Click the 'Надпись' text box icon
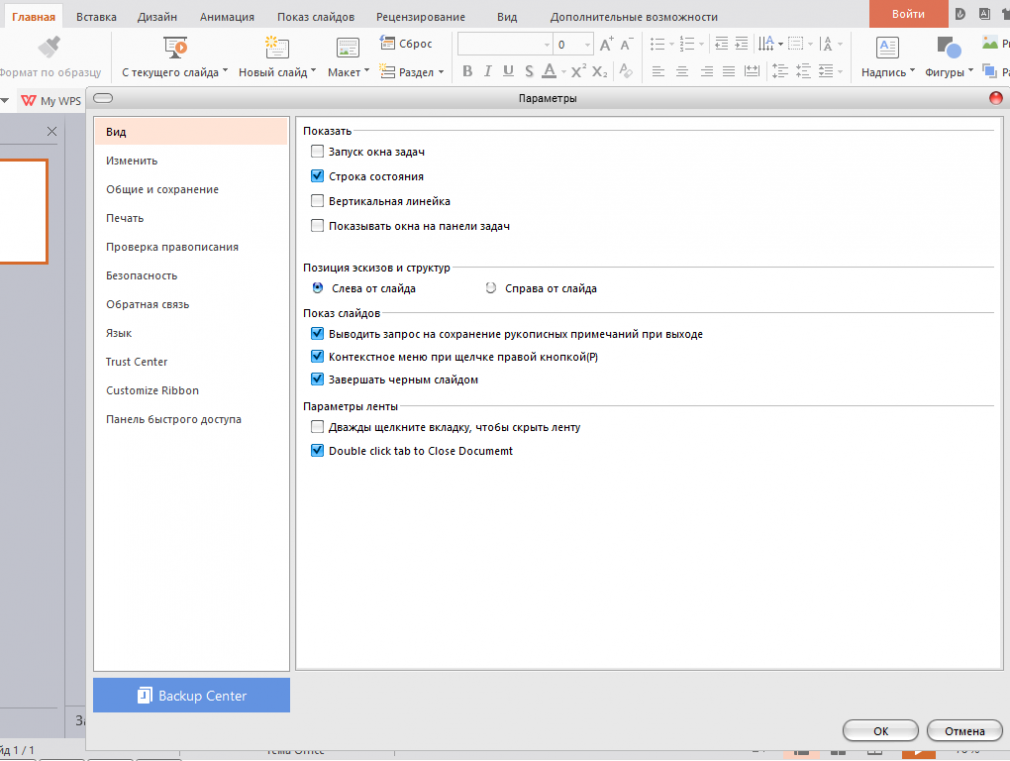Screen dimensions: 1010x761 [x=887, y=48]
